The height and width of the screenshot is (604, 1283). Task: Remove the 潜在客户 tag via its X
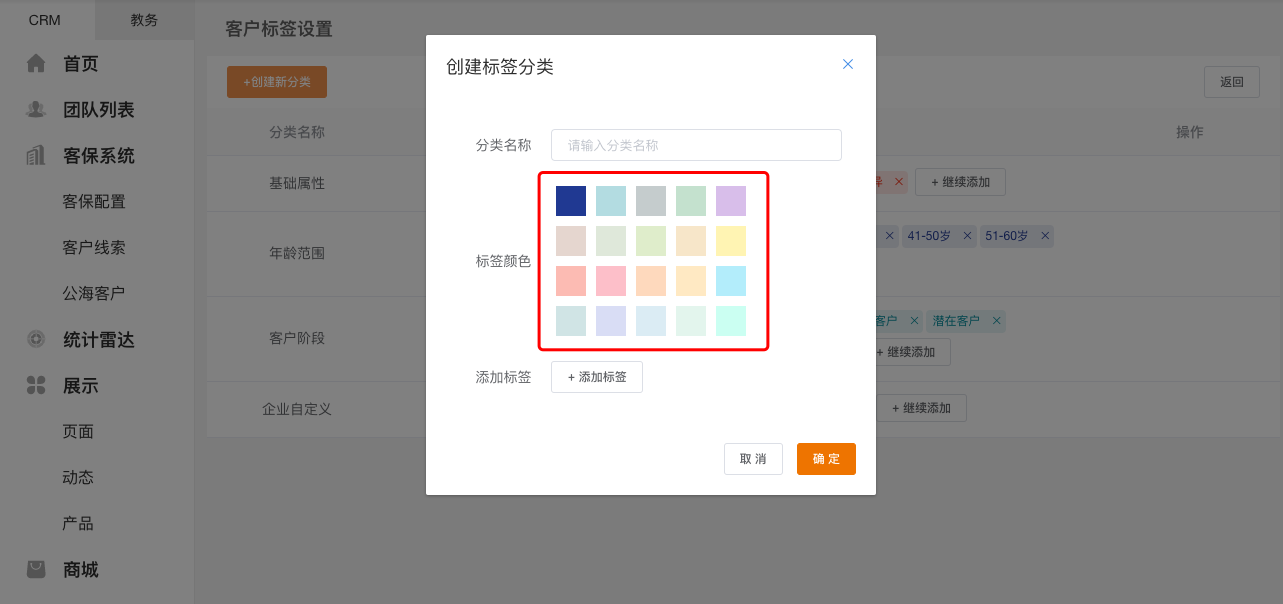[x=994, y=321]
